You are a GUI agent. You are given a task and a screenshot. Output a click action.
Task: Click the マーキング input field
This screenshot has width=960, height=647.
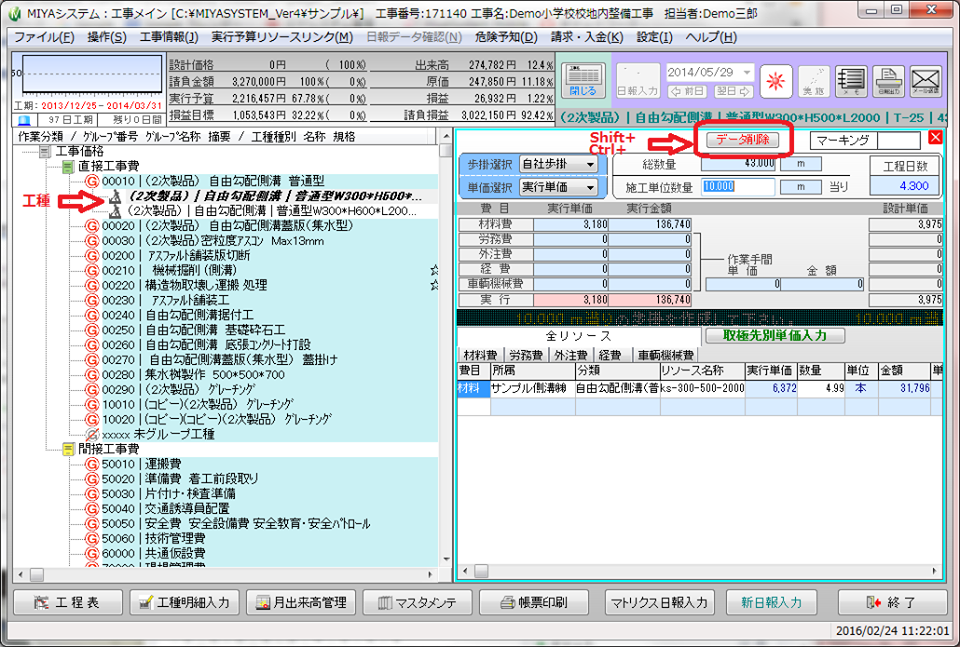pos(898,141)
